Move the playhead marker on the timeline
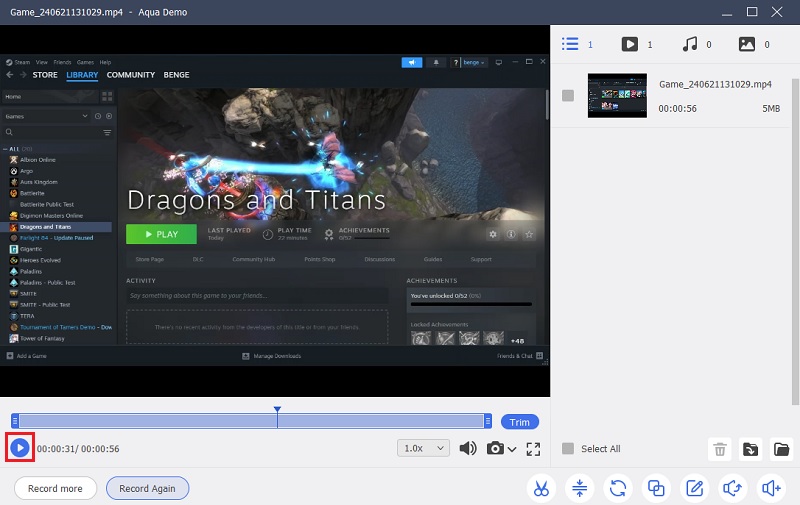 point(277,410)
